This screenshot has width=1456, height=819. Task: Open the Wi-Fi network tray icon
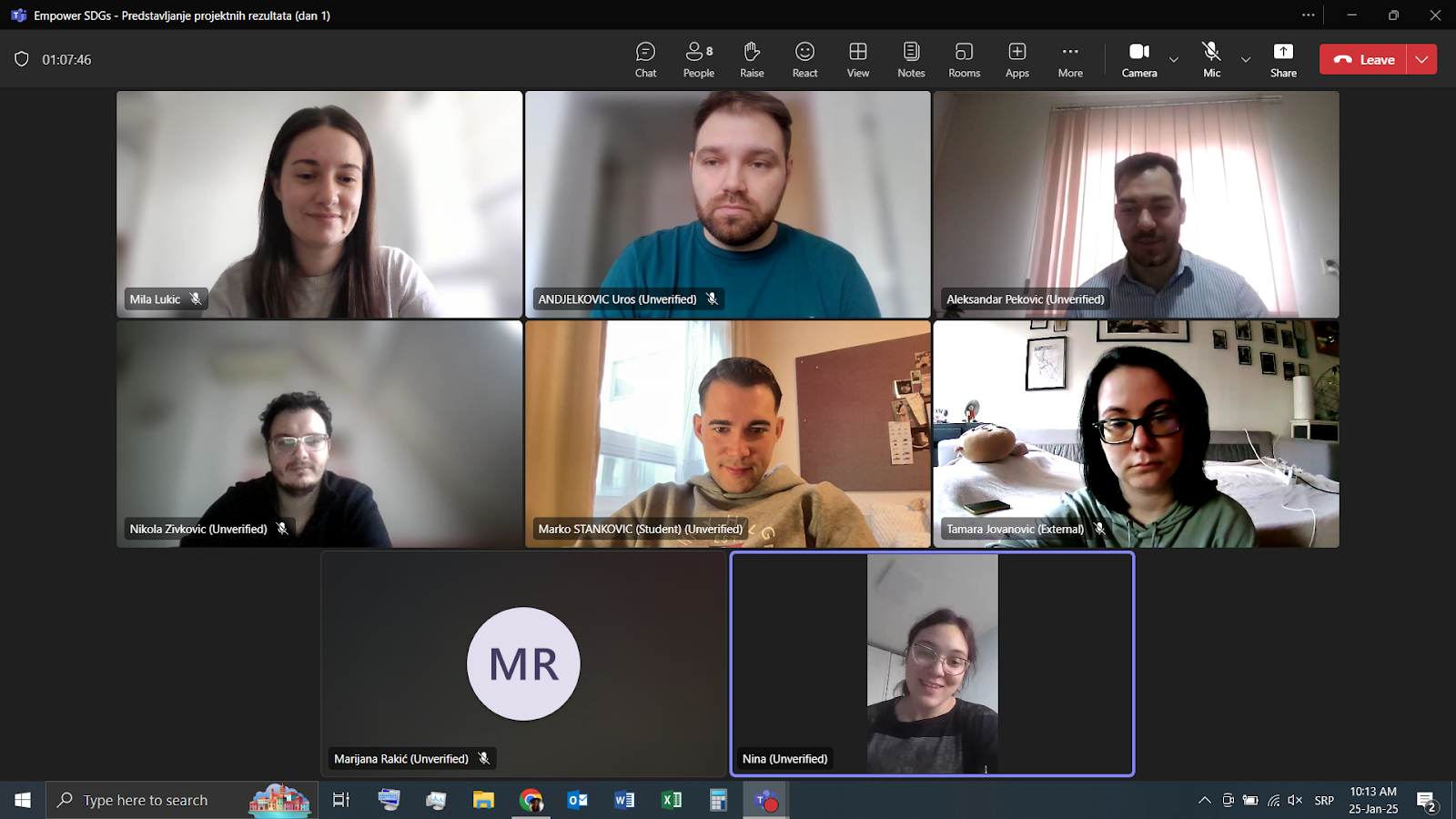coord(1273,800)
